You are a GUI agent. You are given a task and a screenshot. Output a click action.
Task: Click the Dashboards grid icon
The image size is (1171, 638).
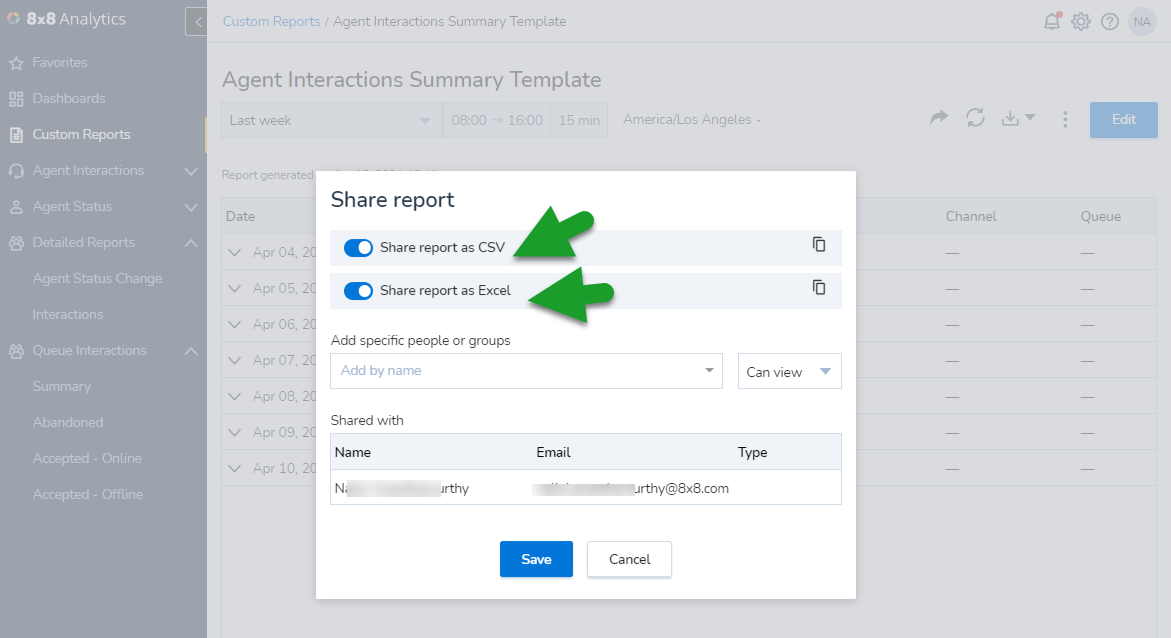click(16, 99)
